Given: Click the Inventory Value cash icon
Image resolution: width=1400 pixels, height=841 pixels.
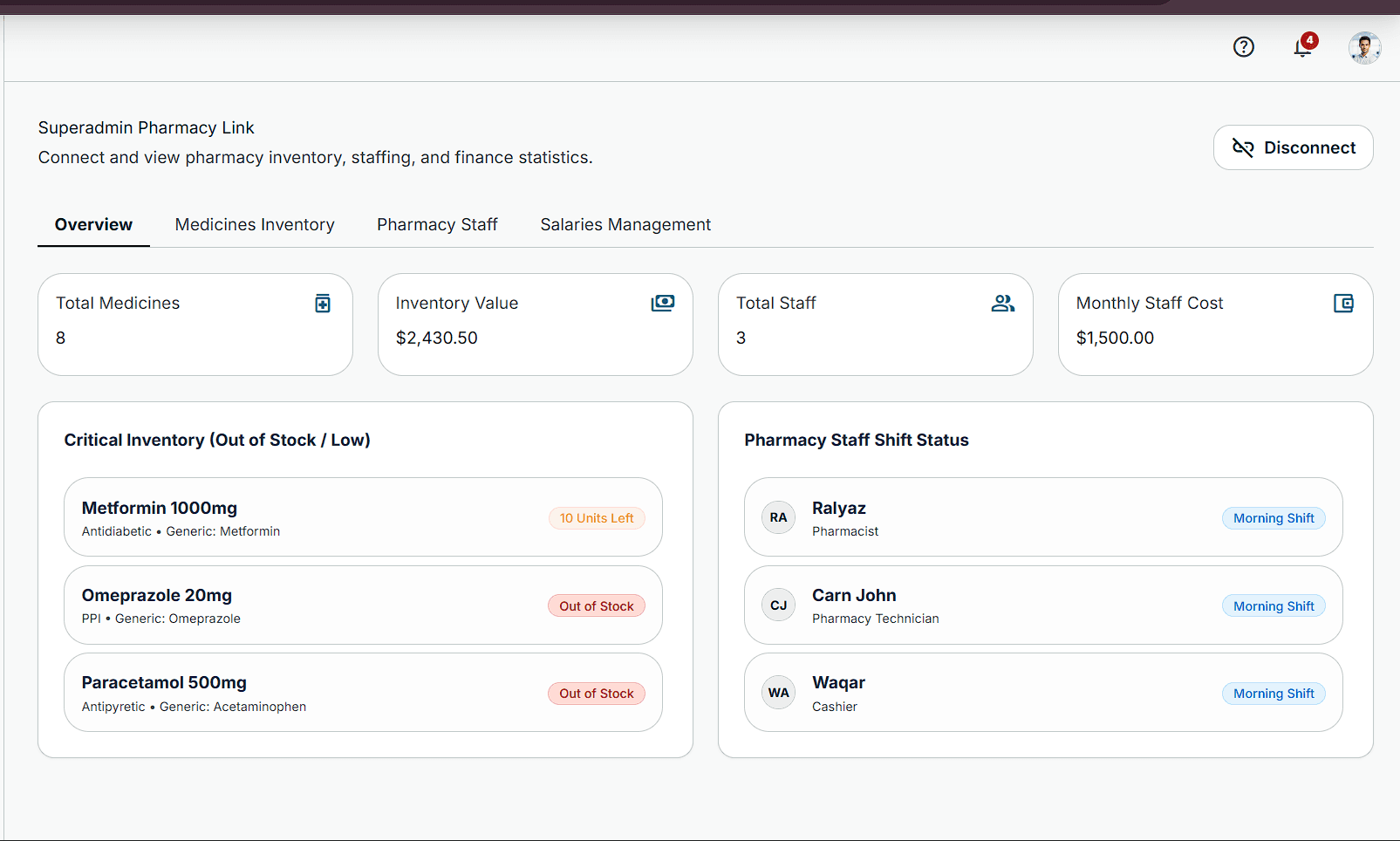Looking at the screenshot, I should tap(663, 303).
